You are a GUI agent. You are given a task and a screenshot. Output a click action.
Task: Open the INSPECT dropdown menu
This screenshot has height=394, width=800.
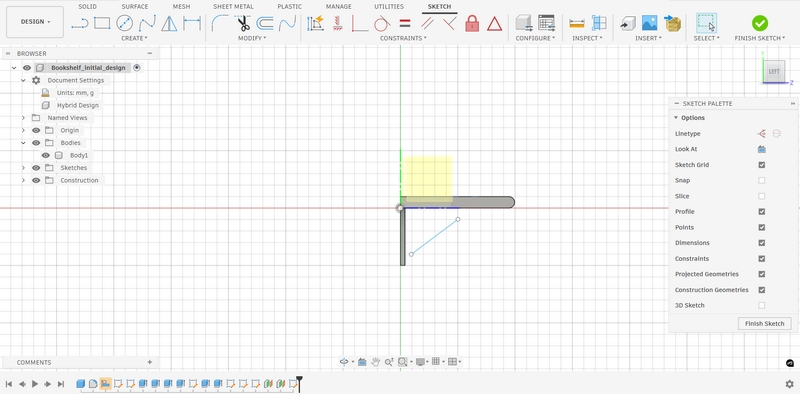pyautogui.click(x=587, y=38)
